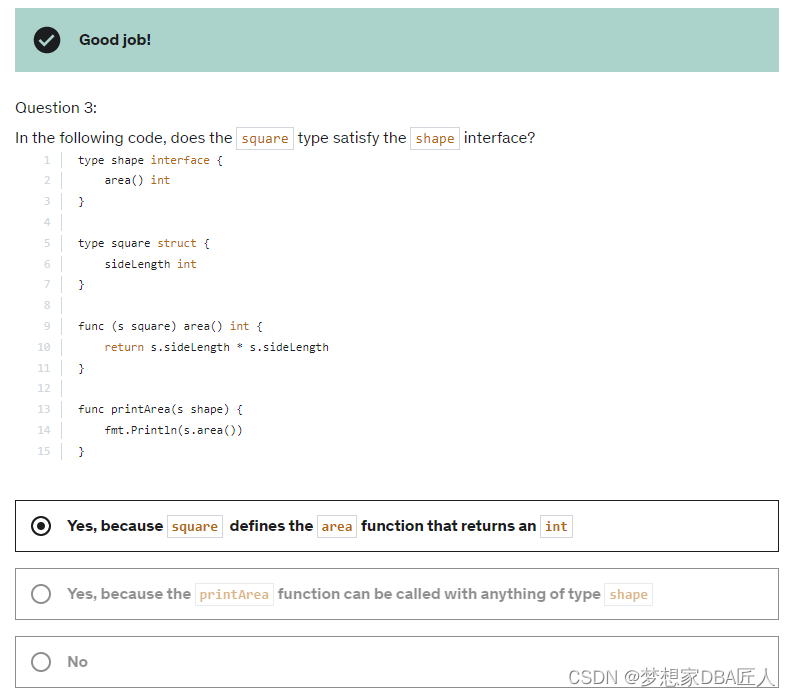Click code line 'type square struct {'
This screenshot has width=791, height=697.
[144, 243]
